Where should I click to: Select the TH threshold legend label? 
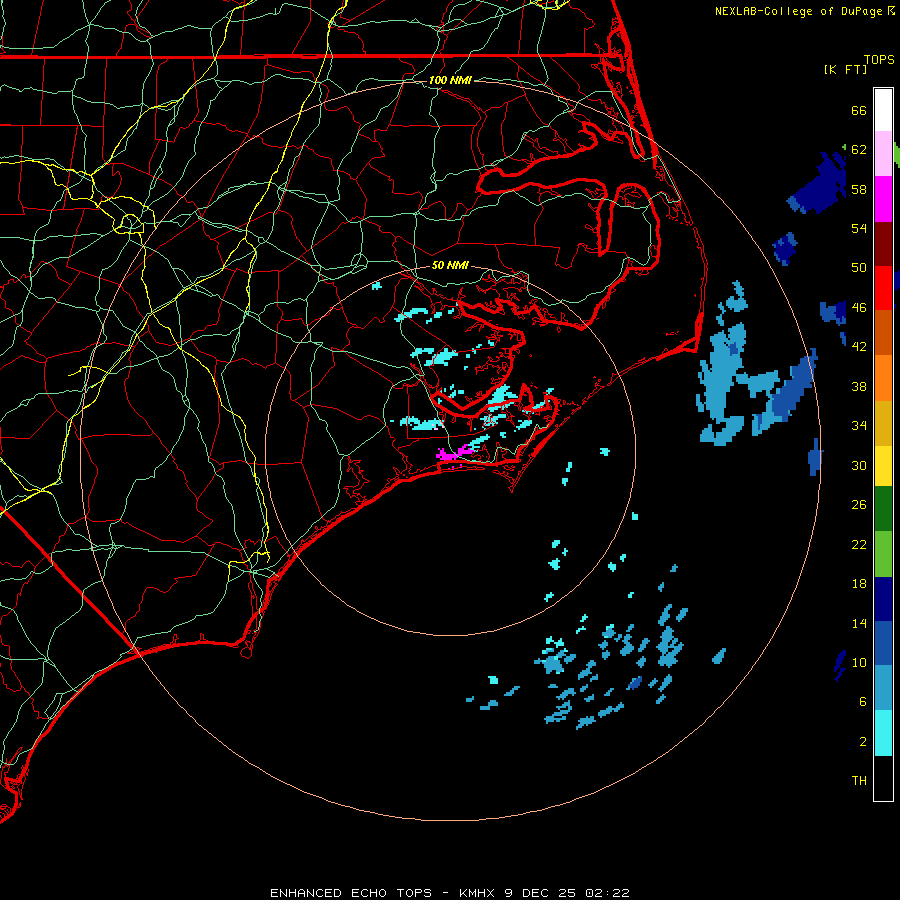(x=859, y=781)
